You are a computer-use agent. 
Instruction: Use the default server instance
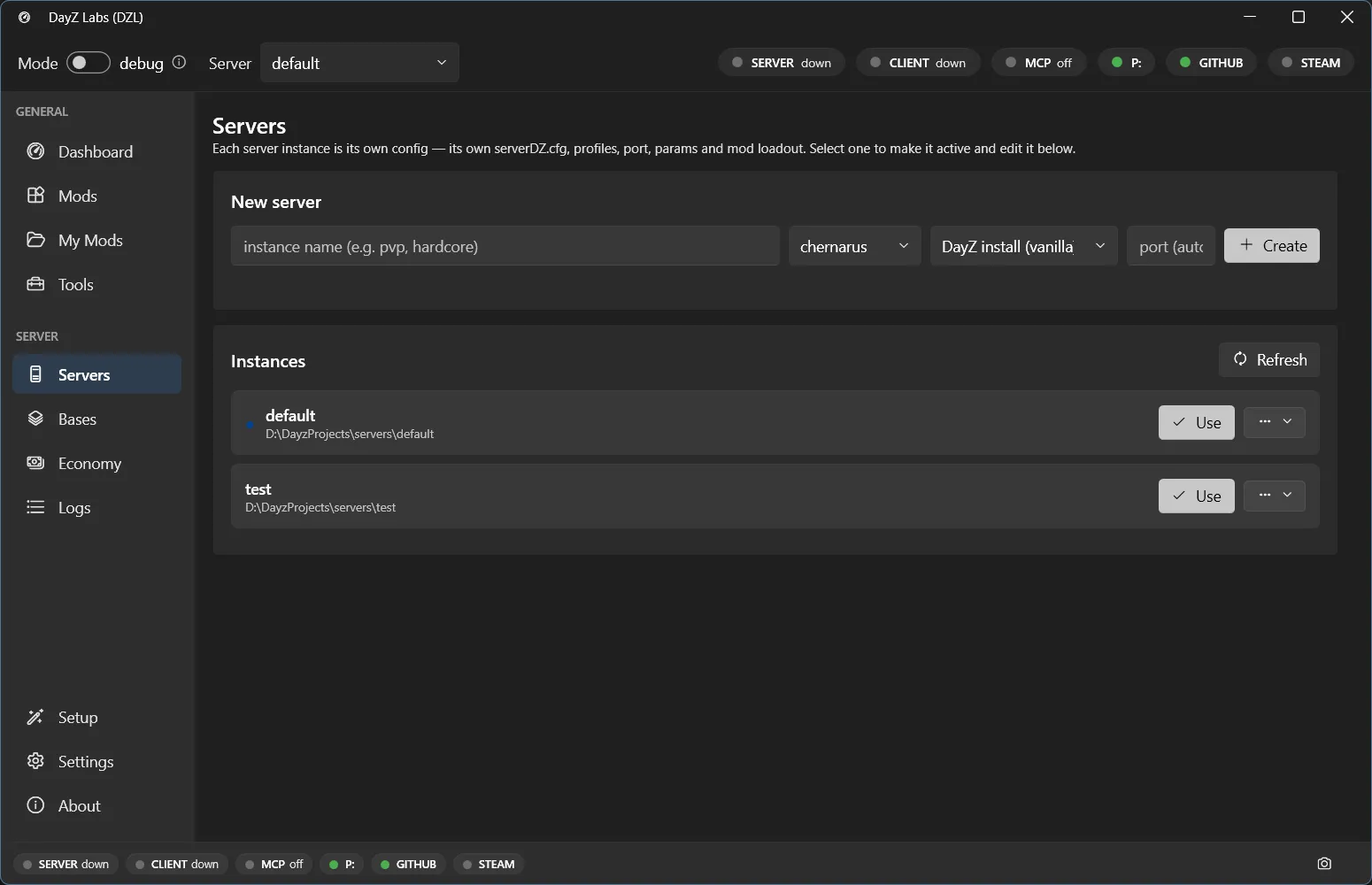pyautogui.click(x=1197, y=422)
